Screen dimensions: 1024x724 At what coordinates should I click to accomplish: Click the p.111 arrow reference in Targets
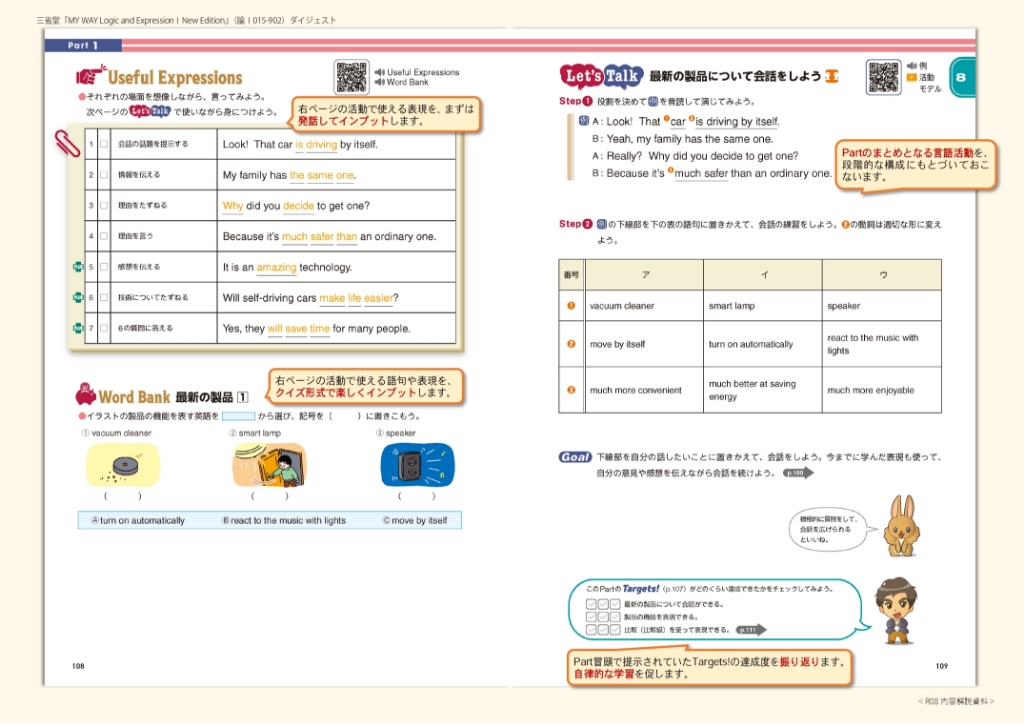pyautogui.click(x=750, y=630)
